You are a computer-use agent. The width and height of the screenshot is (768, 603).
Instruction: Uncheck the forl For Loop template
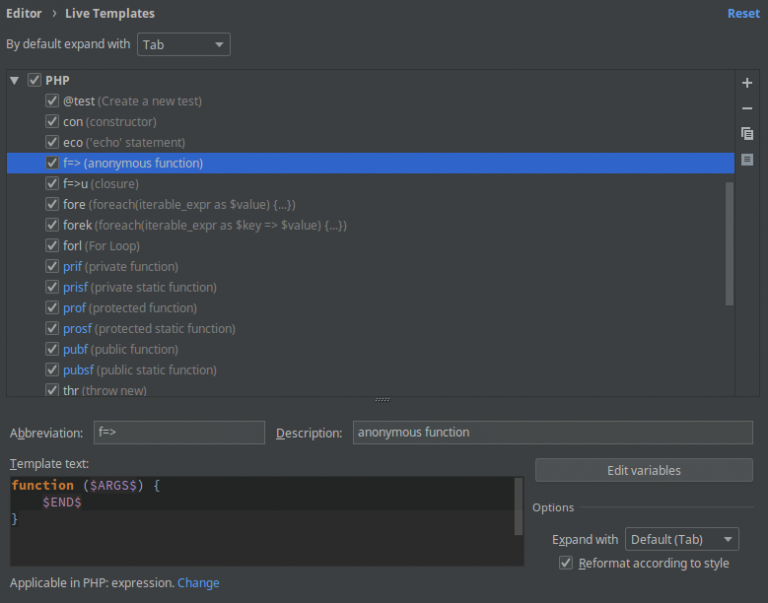point(52,245)
